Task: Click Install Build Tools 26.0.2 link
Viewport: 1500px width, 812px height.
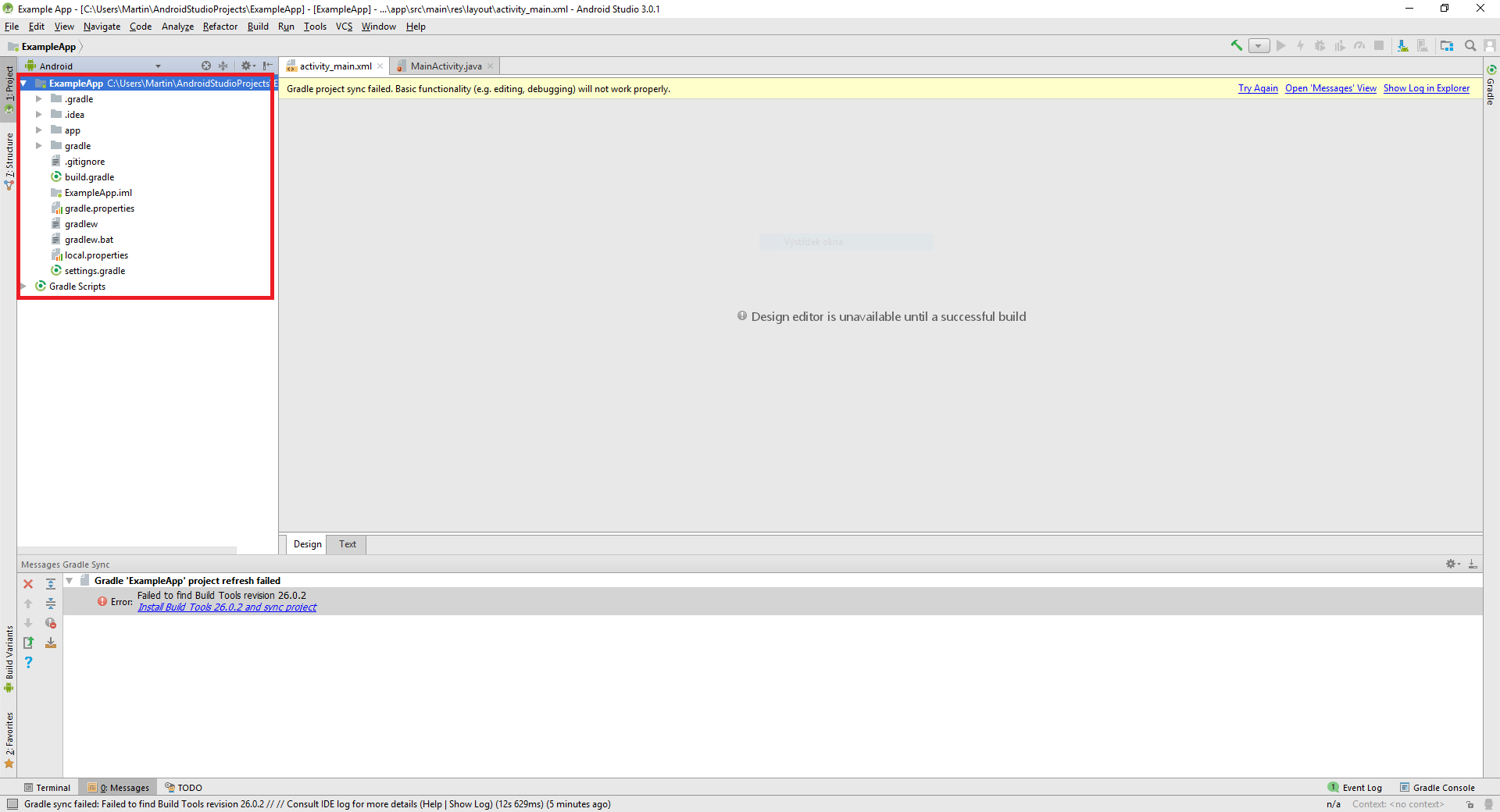Action: tap(227, 607)
